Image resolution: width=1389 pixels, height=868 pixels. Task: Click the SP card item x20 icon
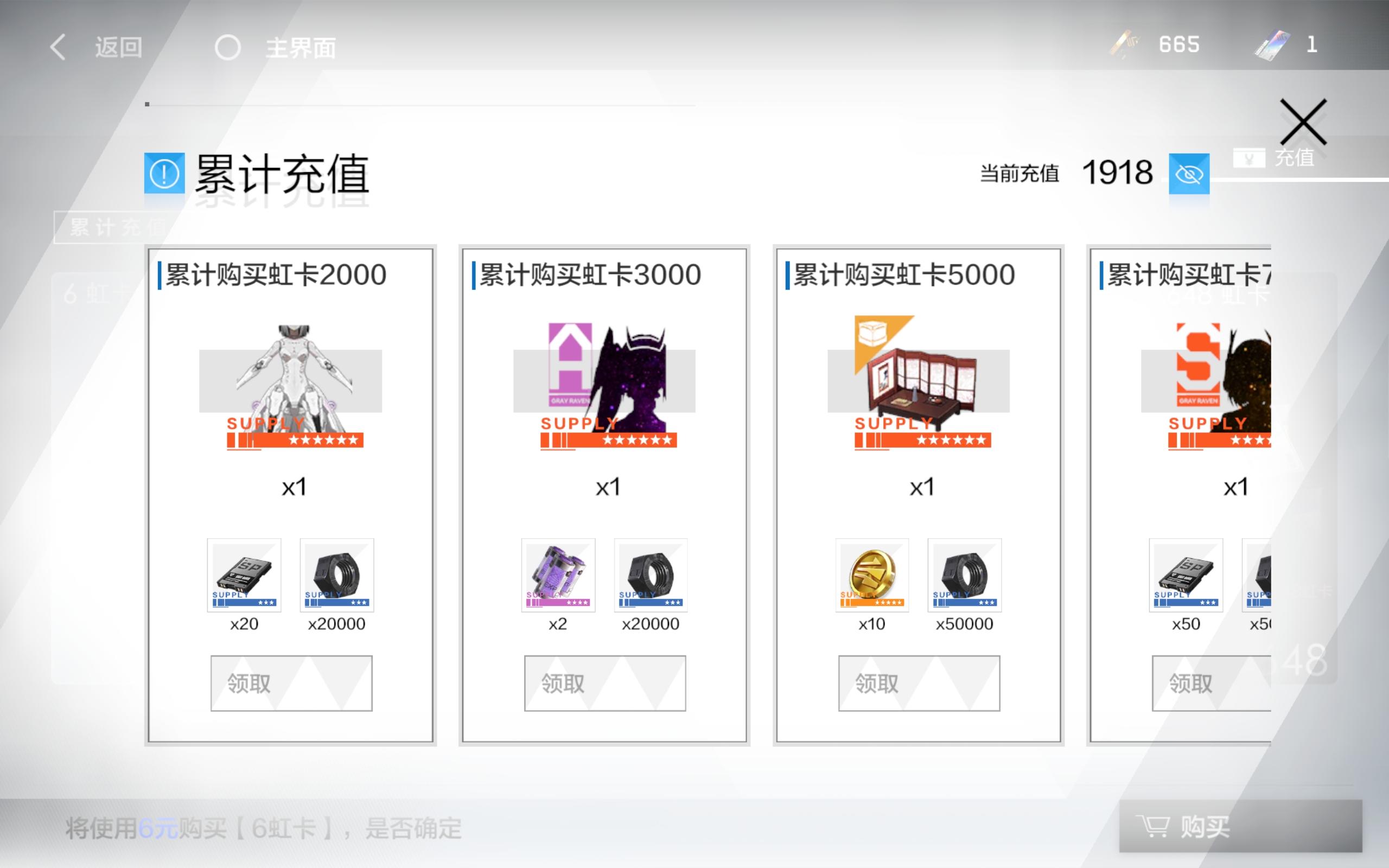click(x=244, y=575)
